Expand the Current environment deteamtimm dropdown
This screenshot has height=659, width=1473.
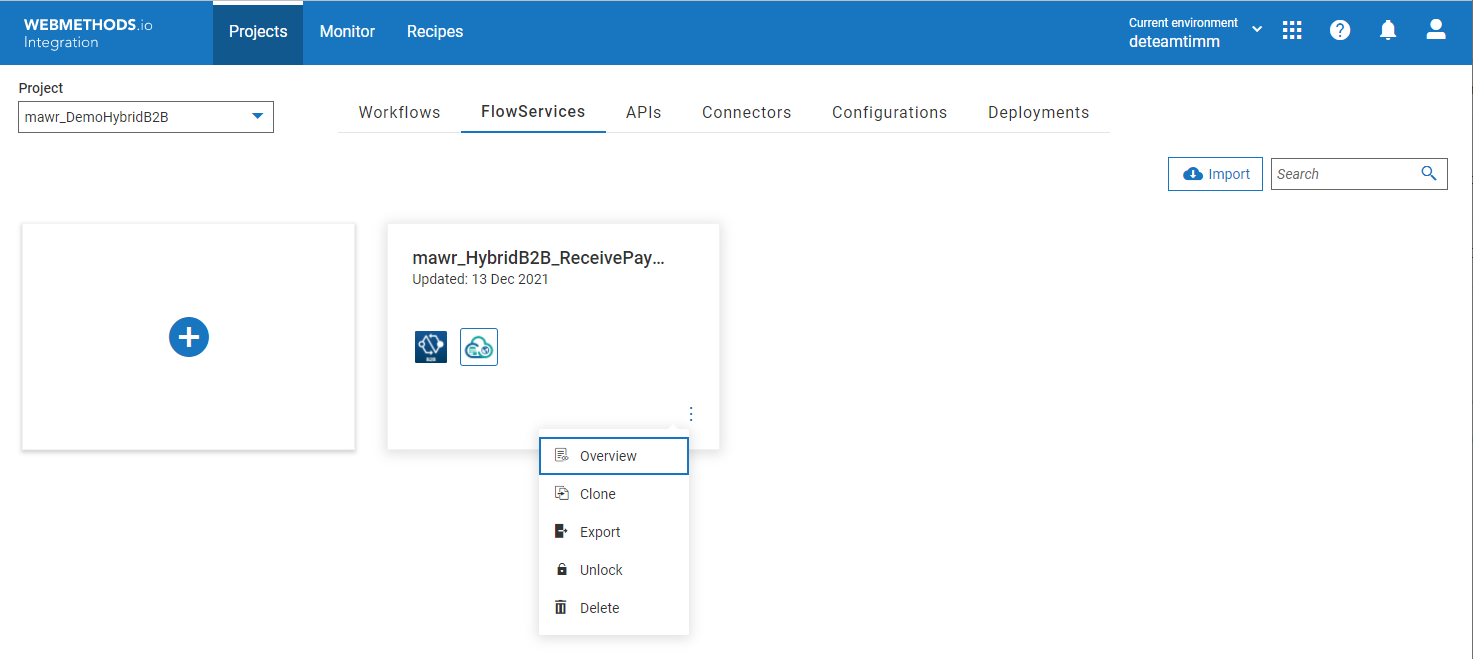coord(1257,30)
